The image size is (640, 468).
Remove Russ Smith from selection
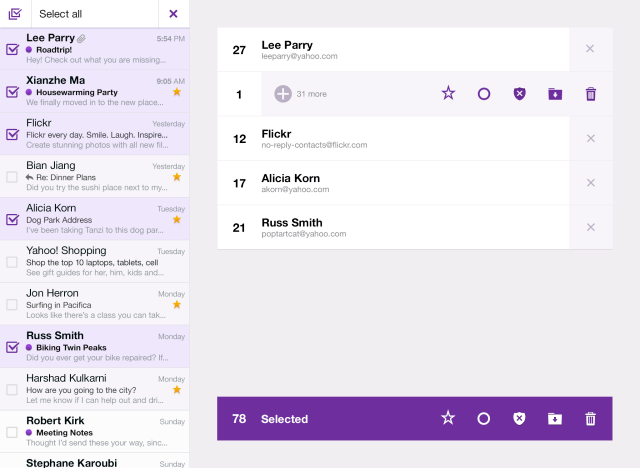click(591, 227)
